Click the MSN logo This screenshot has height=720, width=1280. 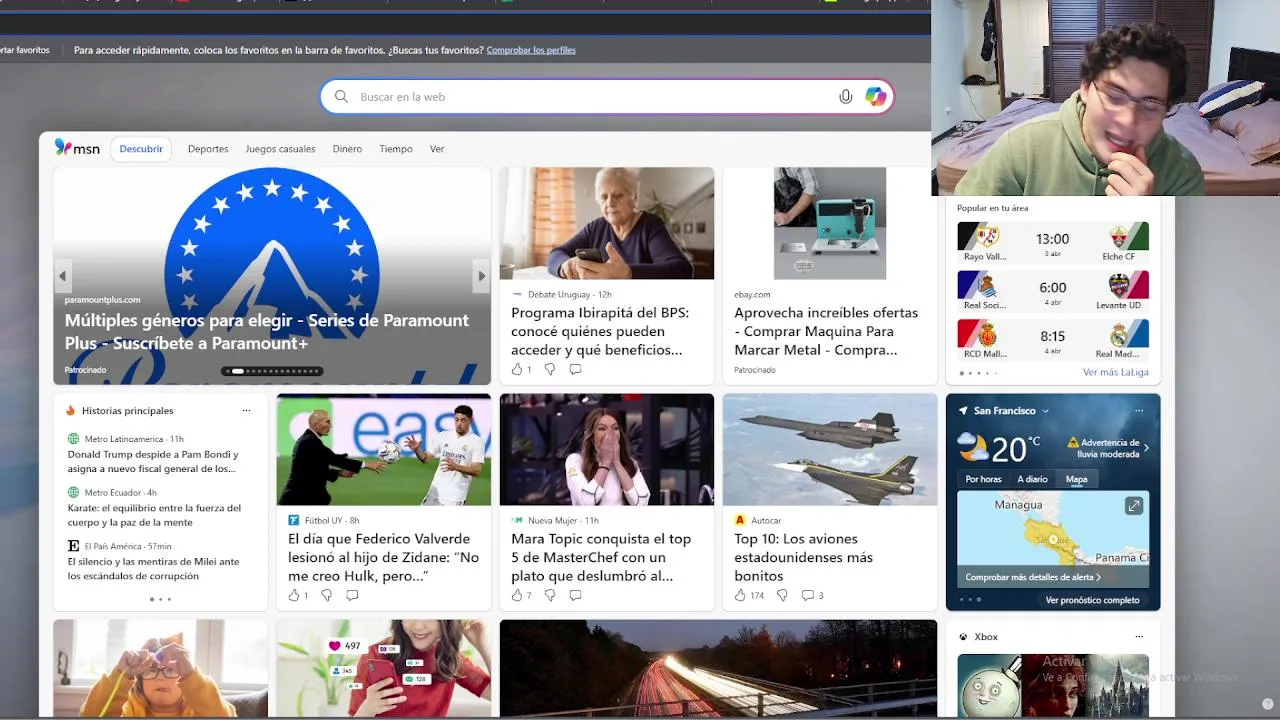click(x=77, y=148)
